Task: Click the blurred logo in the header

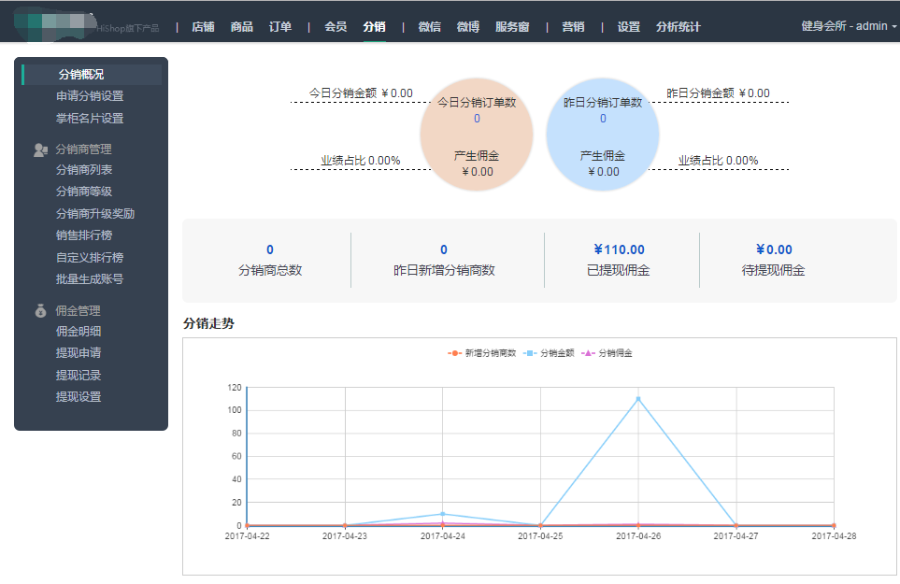Action: point(56,24)
